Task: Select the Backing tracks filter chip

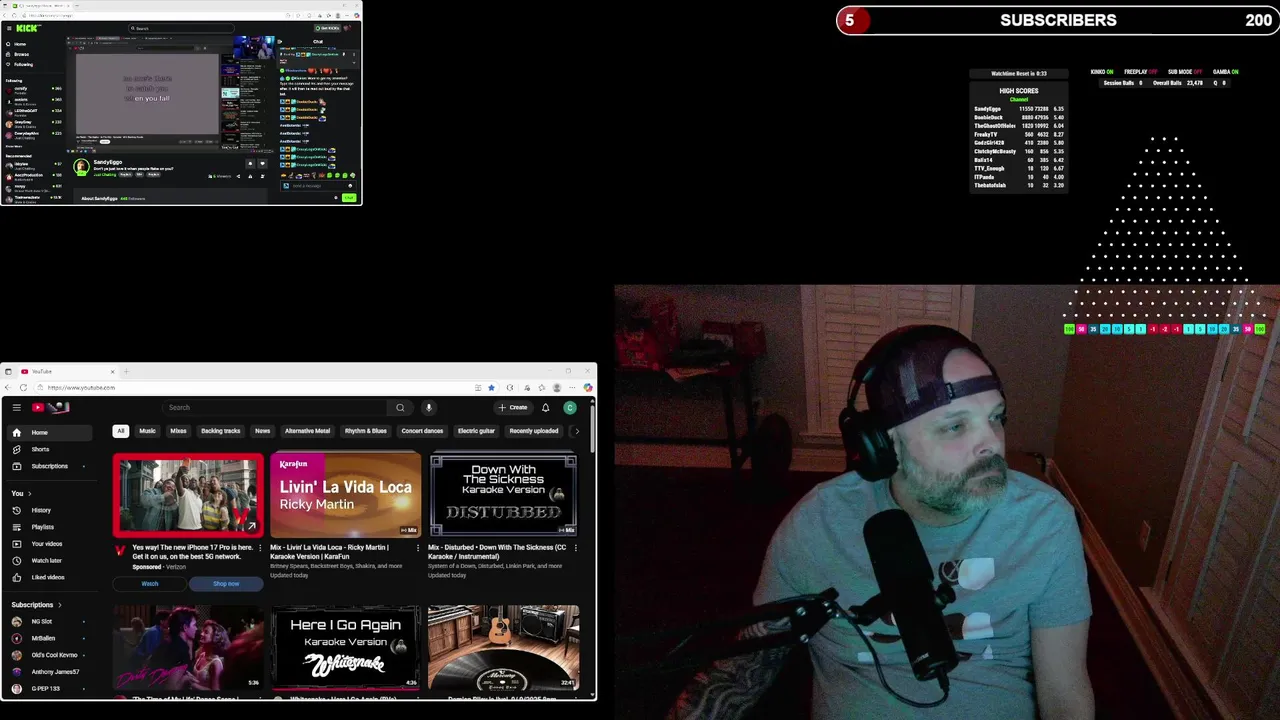Action: pyautogui.click(x=220, y=431)
